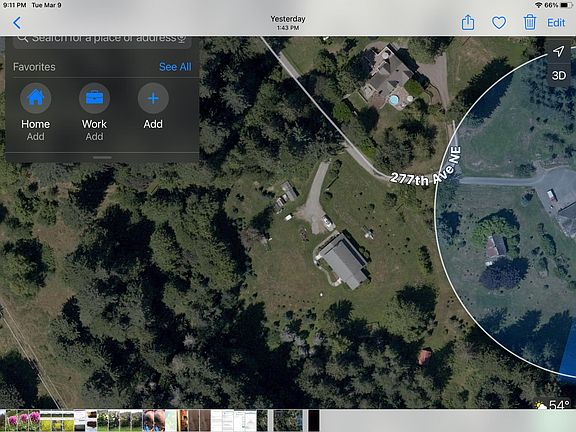This screenshot has height=432, width=576.
Task: Tap the location tracking arrow icon
Action: click(x=558, y=51)
